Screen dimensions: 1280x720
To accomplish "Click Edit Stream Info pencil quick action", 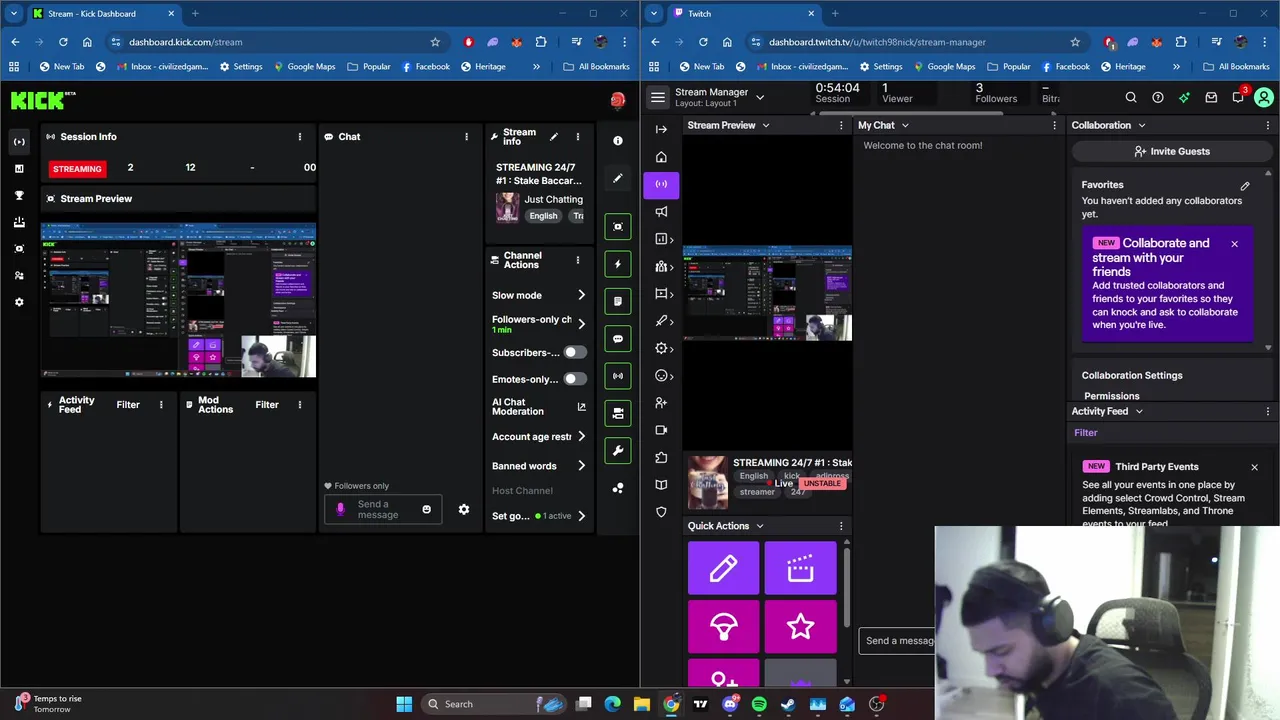I will pyautogui.click(x=723, y=568).
